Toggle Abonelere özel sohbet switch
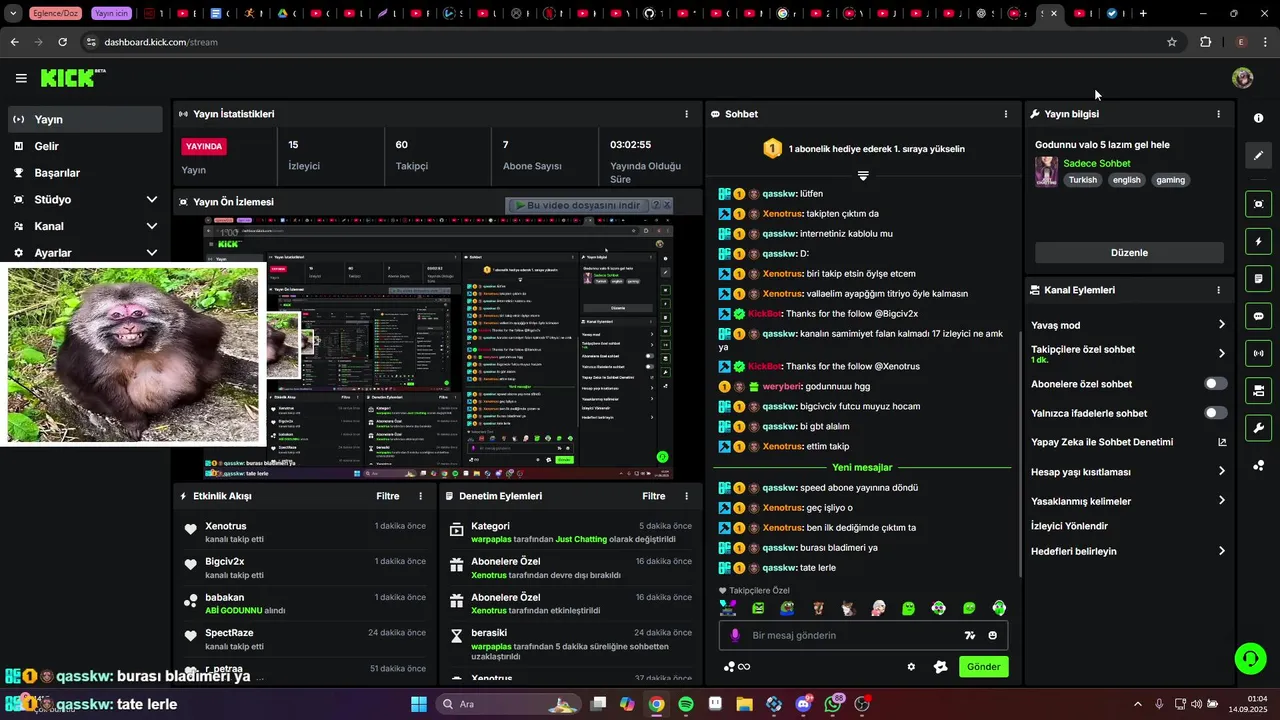Viewport: 1280px width, 720px height. coord(1215,384)
